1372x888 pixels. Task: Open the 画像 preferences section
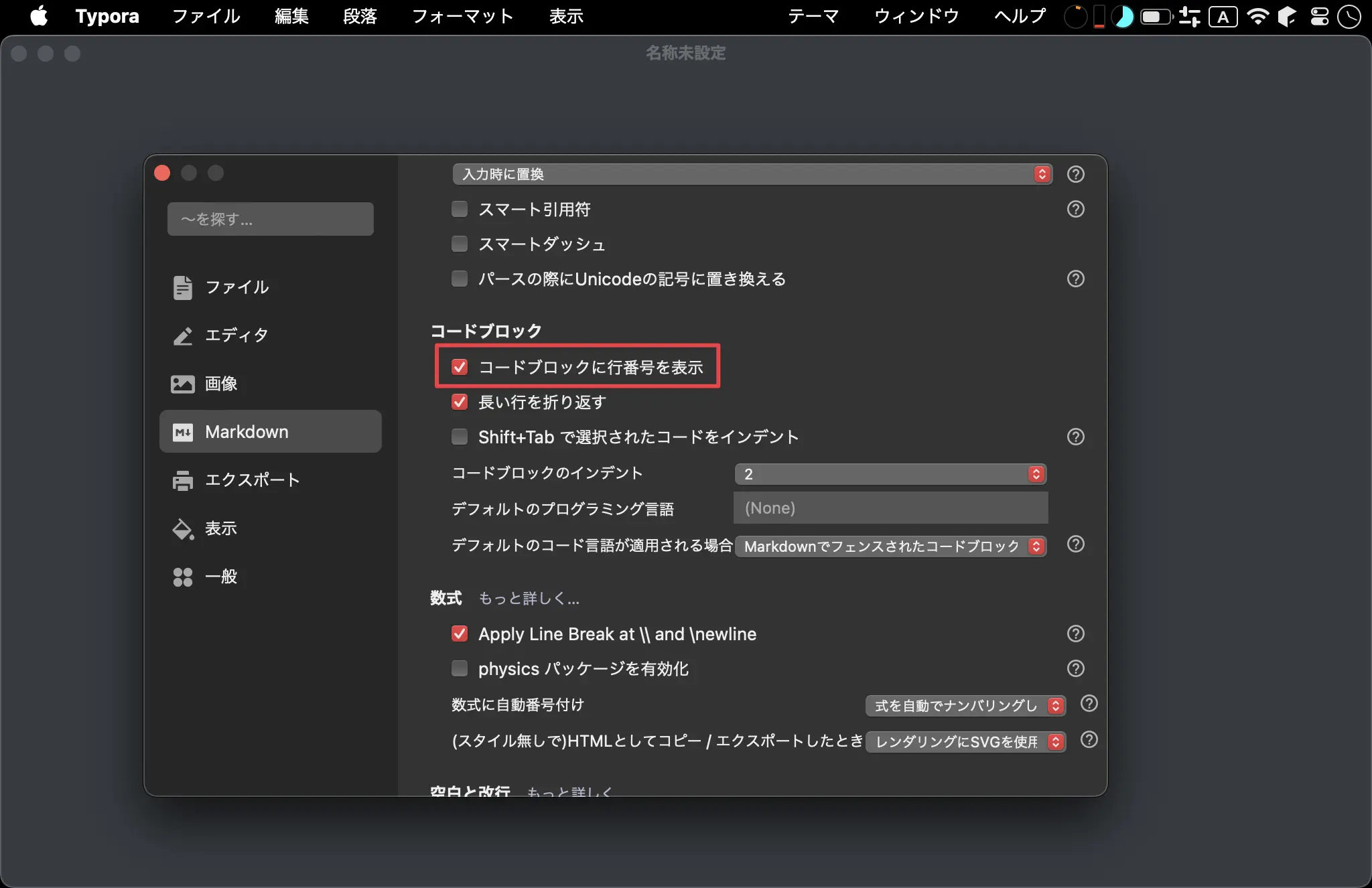271,384
